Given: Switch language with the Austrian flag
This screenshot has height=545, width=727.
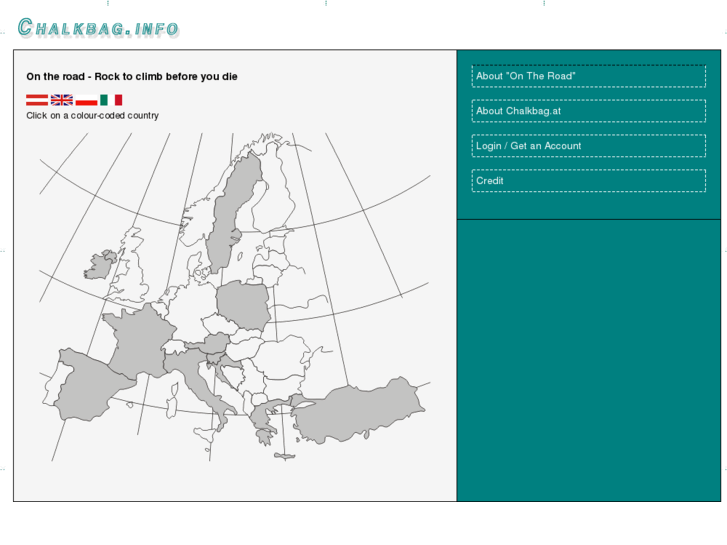Looking at the screenshot, I should click(x=37, y=100).
